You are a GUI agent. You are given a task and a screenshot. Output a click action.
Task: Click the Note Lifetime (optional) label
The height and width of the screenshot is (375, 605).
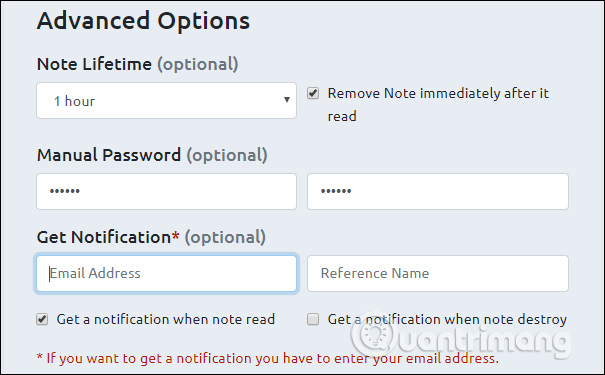pyautogui.click(x=137, y=64)
